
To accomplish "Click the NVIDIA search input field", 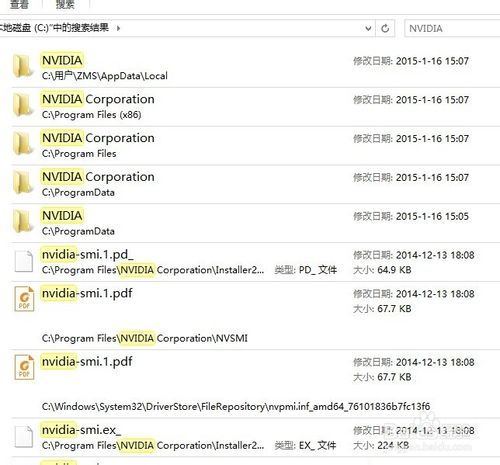I will pos(452,28).
